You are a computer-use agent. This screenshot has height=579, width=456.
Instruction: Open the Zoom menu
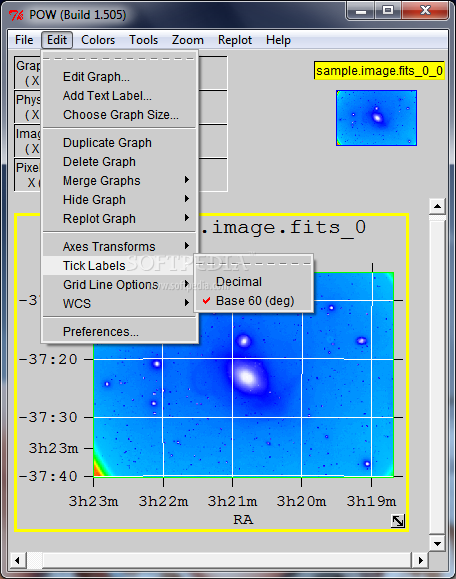click(x=188, y=40)
